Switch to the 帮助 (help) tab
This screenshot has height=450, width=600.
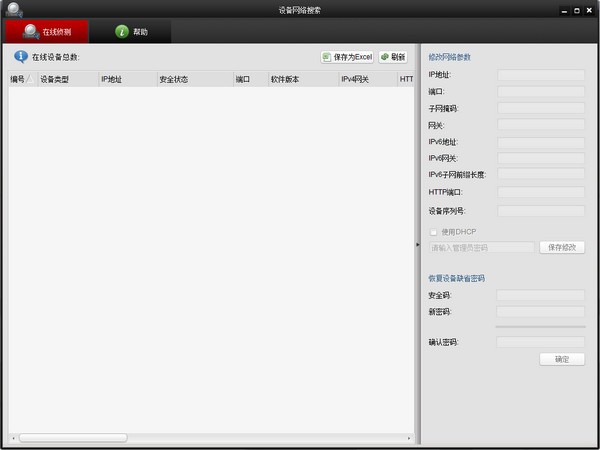130,32
